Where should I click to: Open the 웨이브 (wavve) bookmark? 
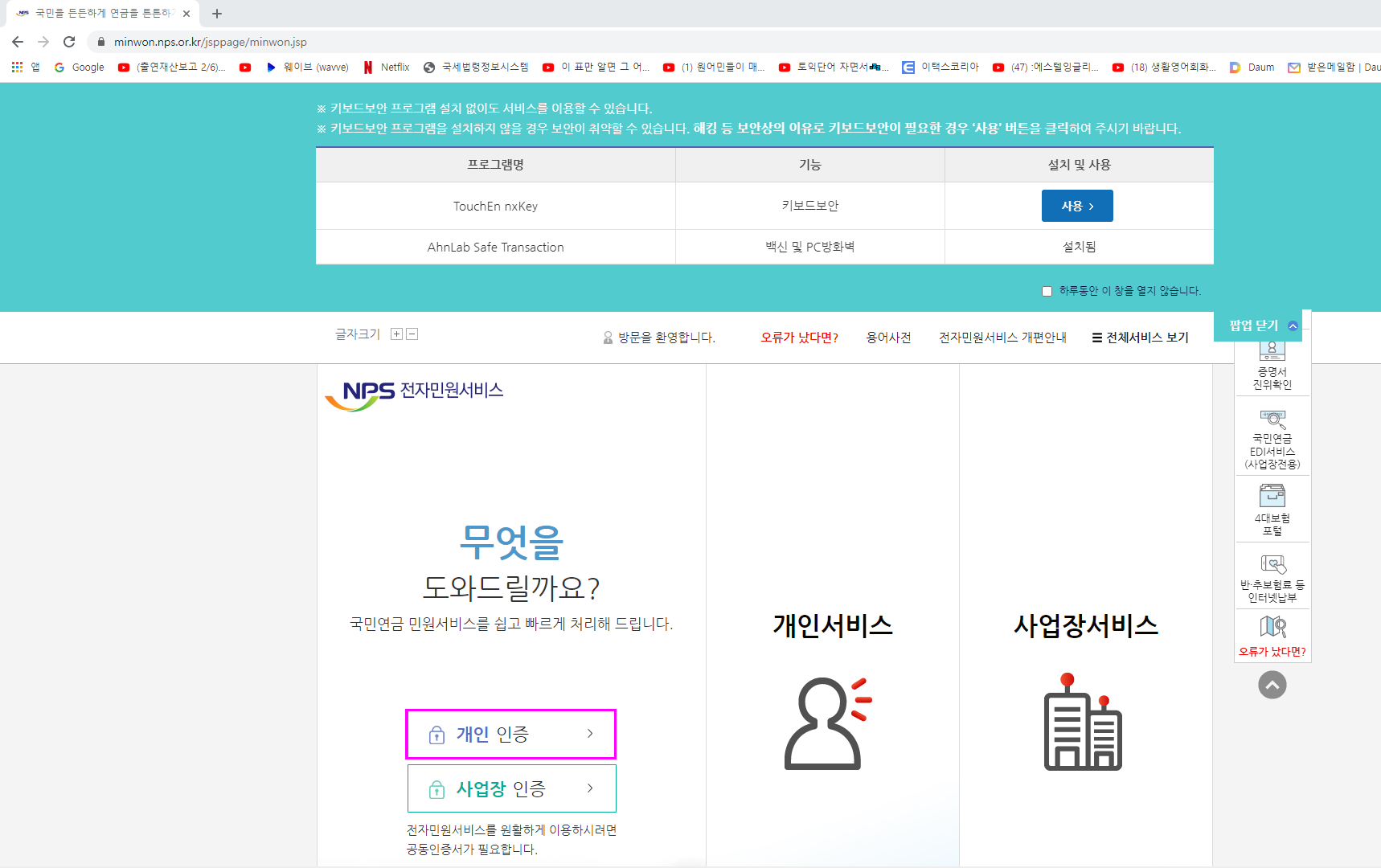click(x=308, y=68)
